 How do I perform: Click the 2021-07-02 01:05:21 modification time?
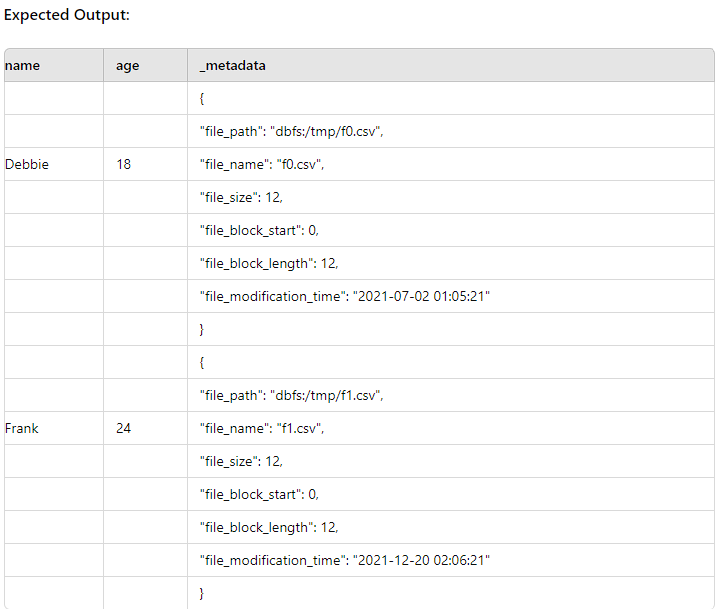click(421, 296)
